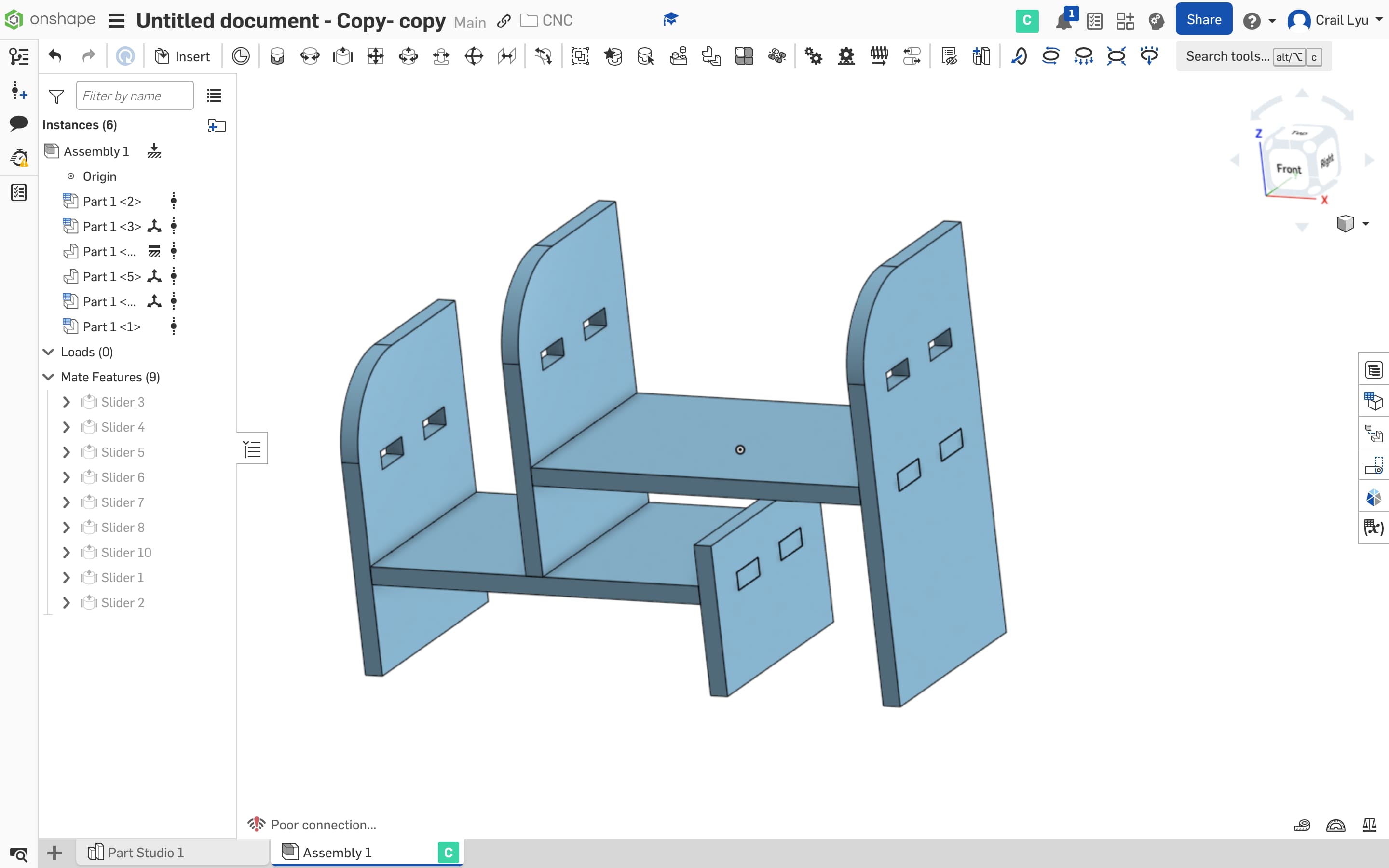Click the view cube rotate-up arrow

[1302, 94]
